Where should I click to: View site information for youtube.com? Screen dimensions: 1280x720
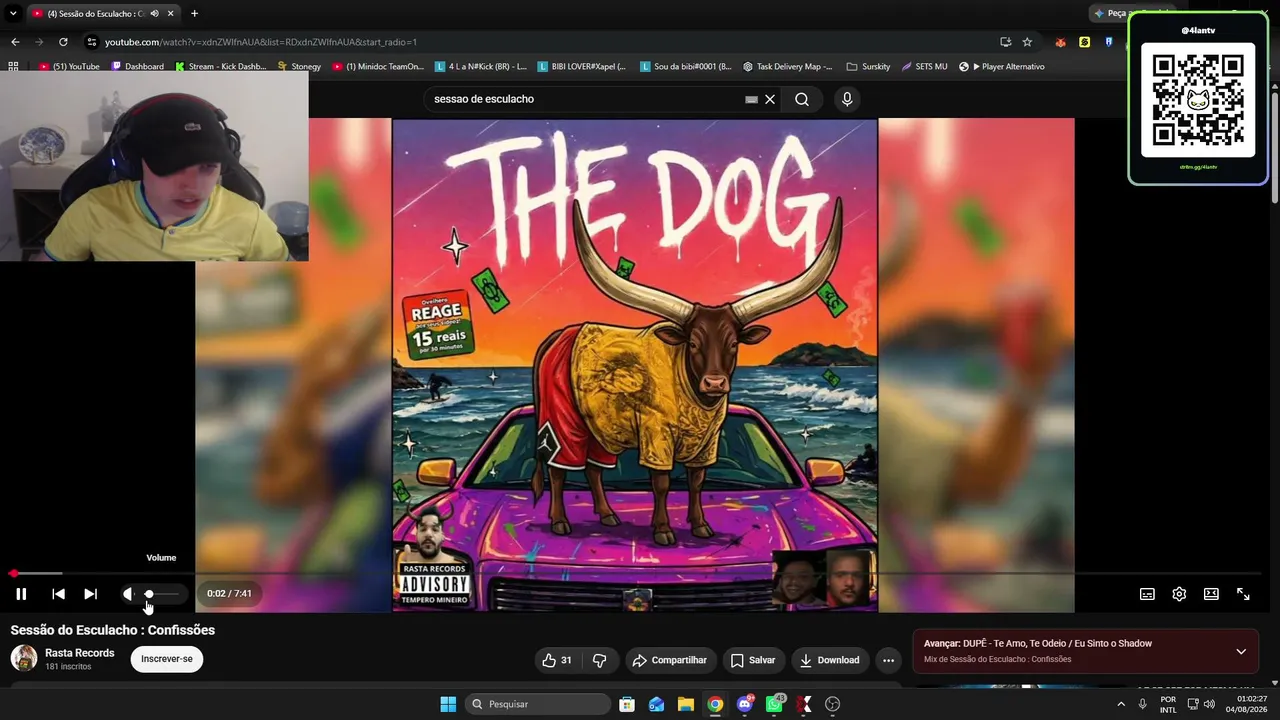point(92,42)
